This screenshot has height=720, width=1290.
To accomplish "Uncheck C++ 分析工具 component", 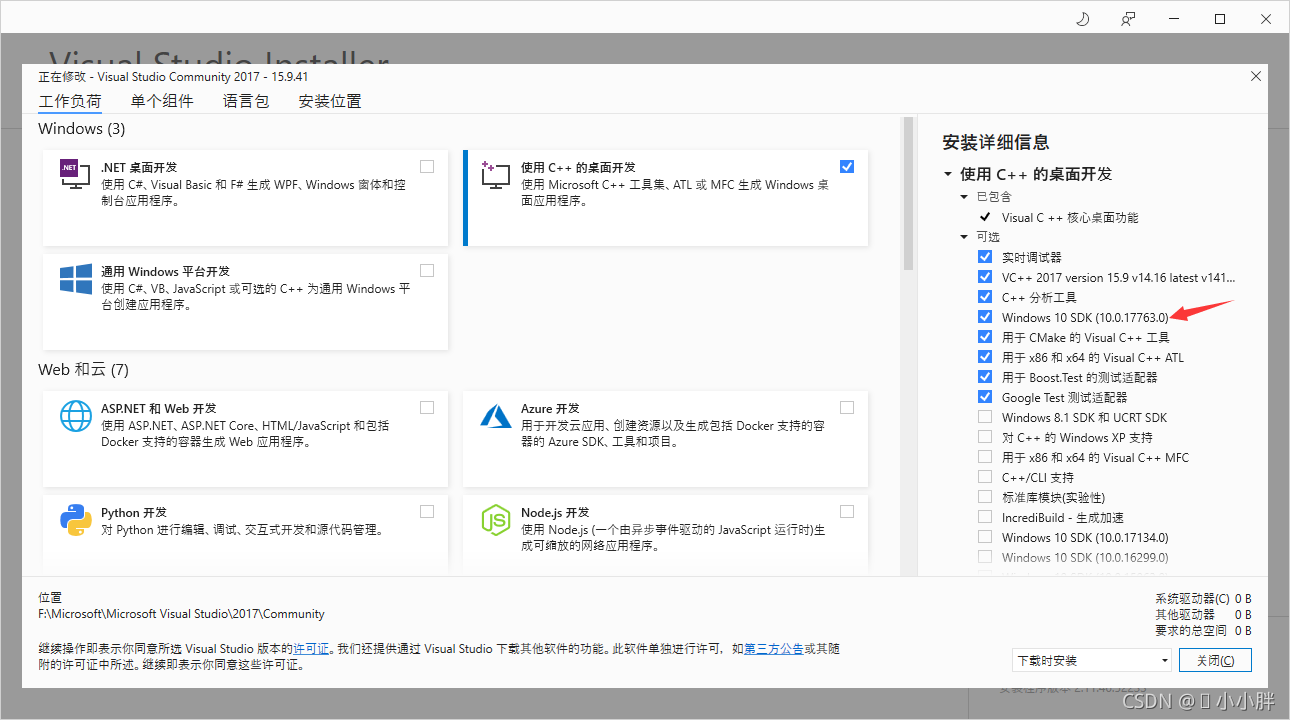I will [985, 297].
